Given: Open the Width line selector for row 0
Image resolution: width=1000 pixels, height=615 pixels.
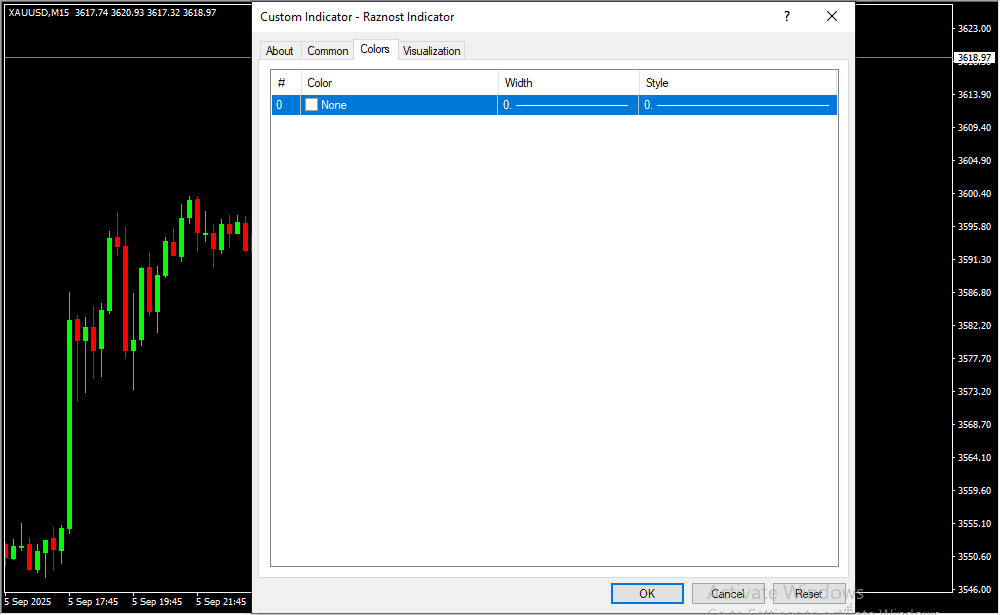Looking at the screenshot, I should (567, 105).
